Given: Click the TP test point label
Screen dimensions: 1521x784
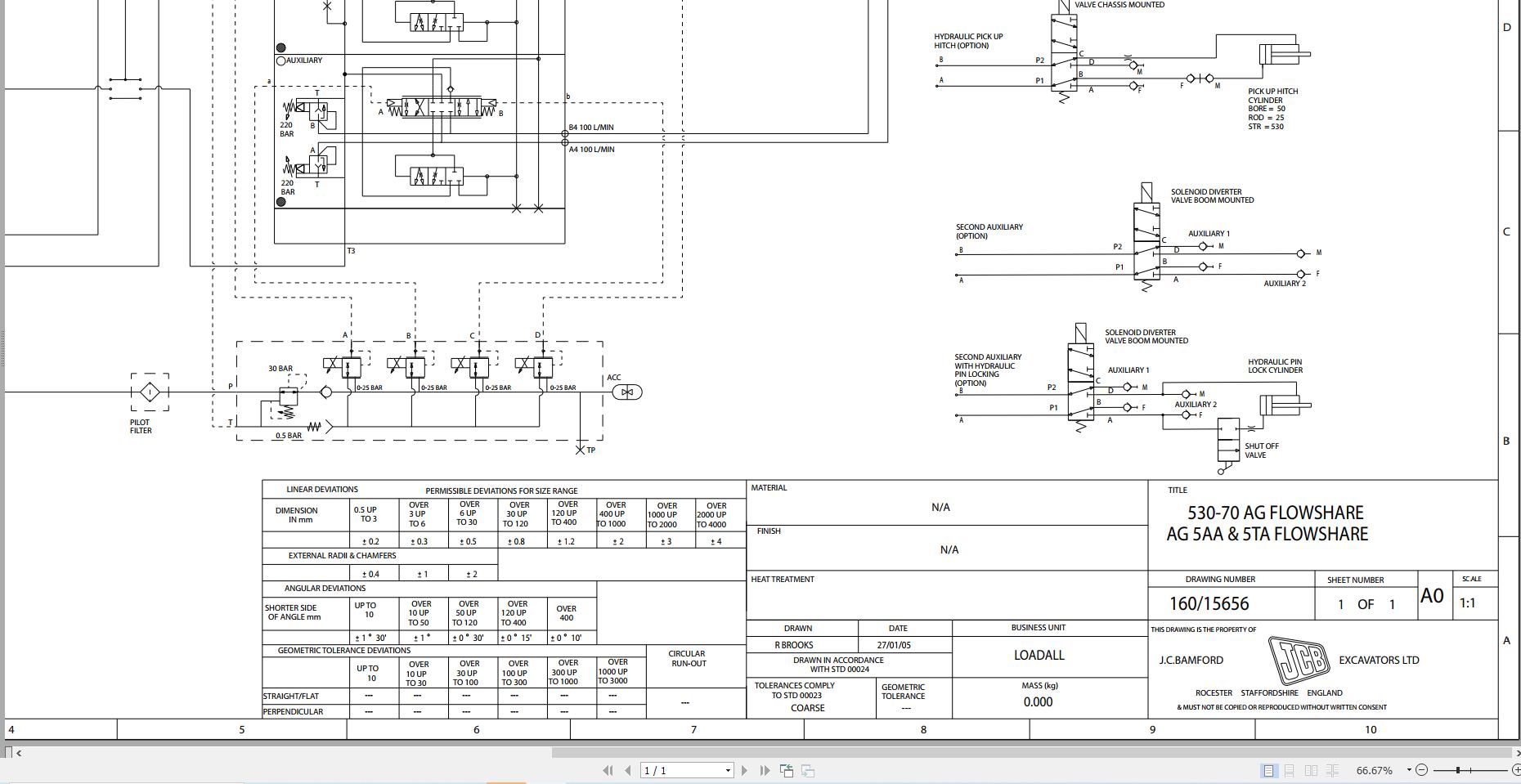Looking at the screenshot, I should 591,450.
